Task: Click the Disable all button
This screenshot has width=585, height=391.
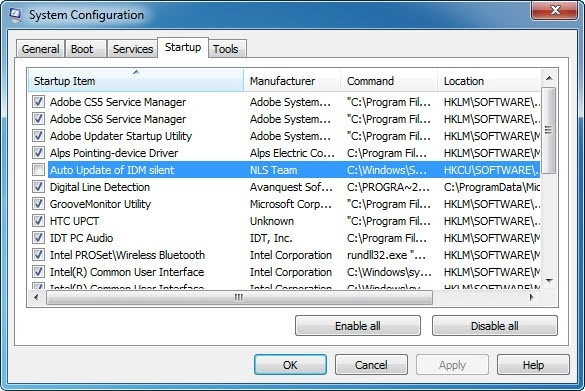Action: tap(495, 326)
